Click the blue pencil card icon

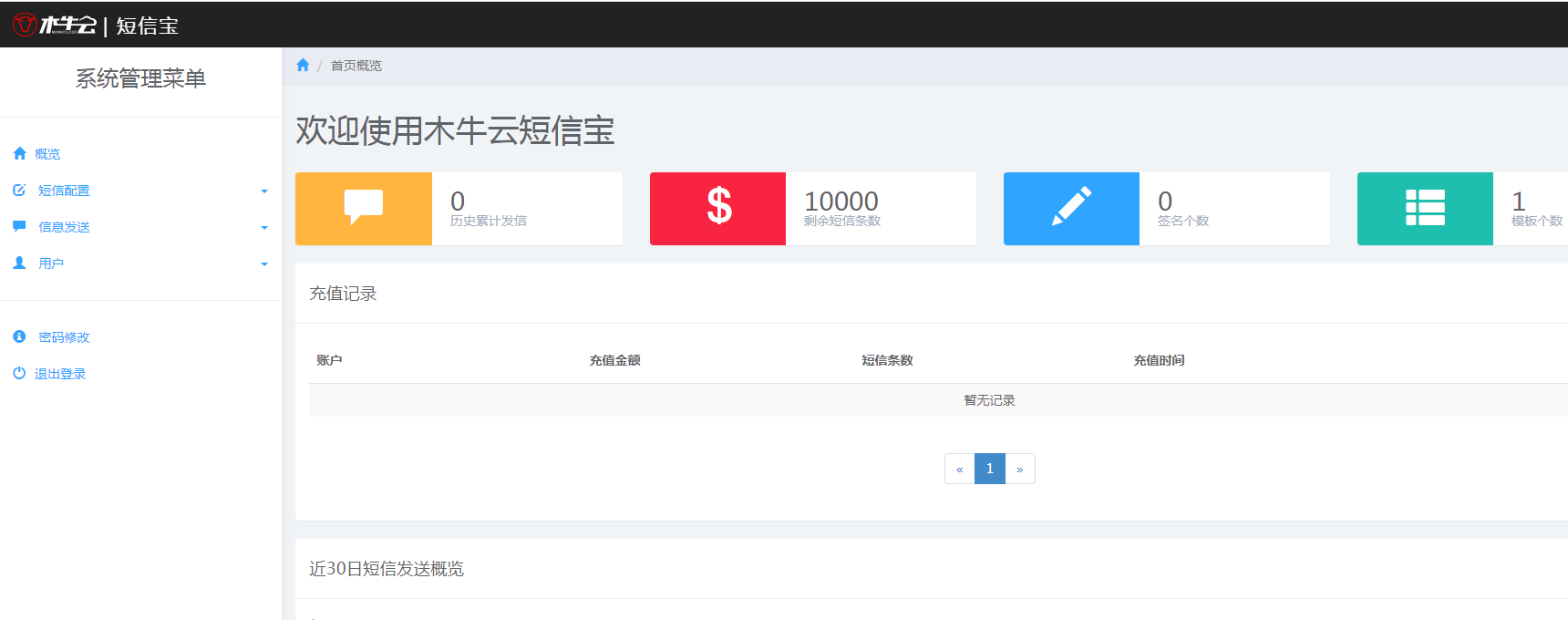point(1071,206)
